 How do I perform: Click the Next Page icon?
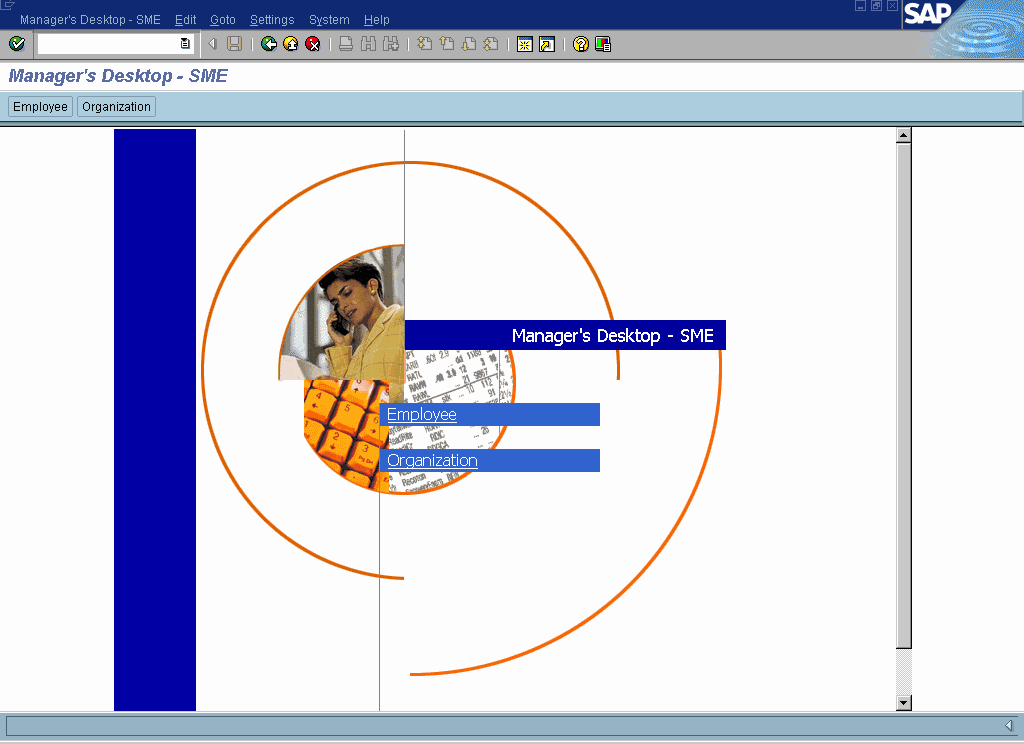pos(469,44)
